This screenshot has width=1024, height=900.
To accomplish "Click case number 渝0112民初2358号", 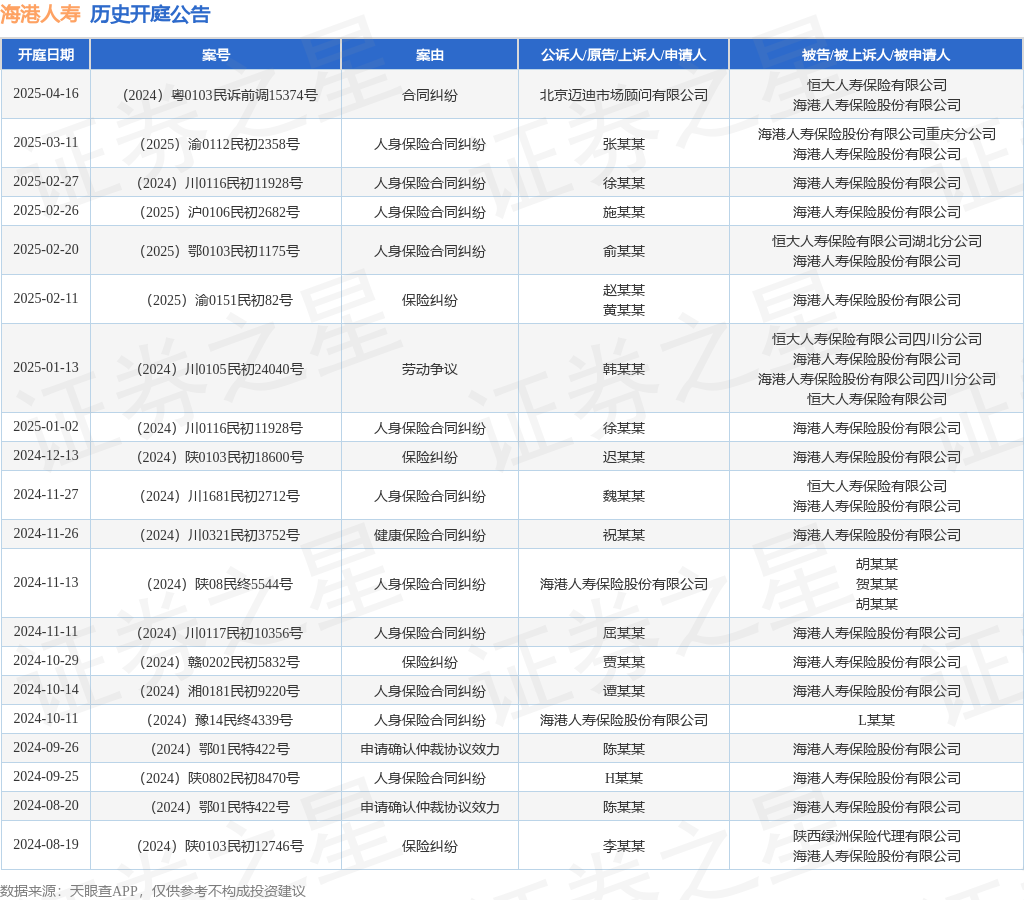I will [x=220, y=144].
